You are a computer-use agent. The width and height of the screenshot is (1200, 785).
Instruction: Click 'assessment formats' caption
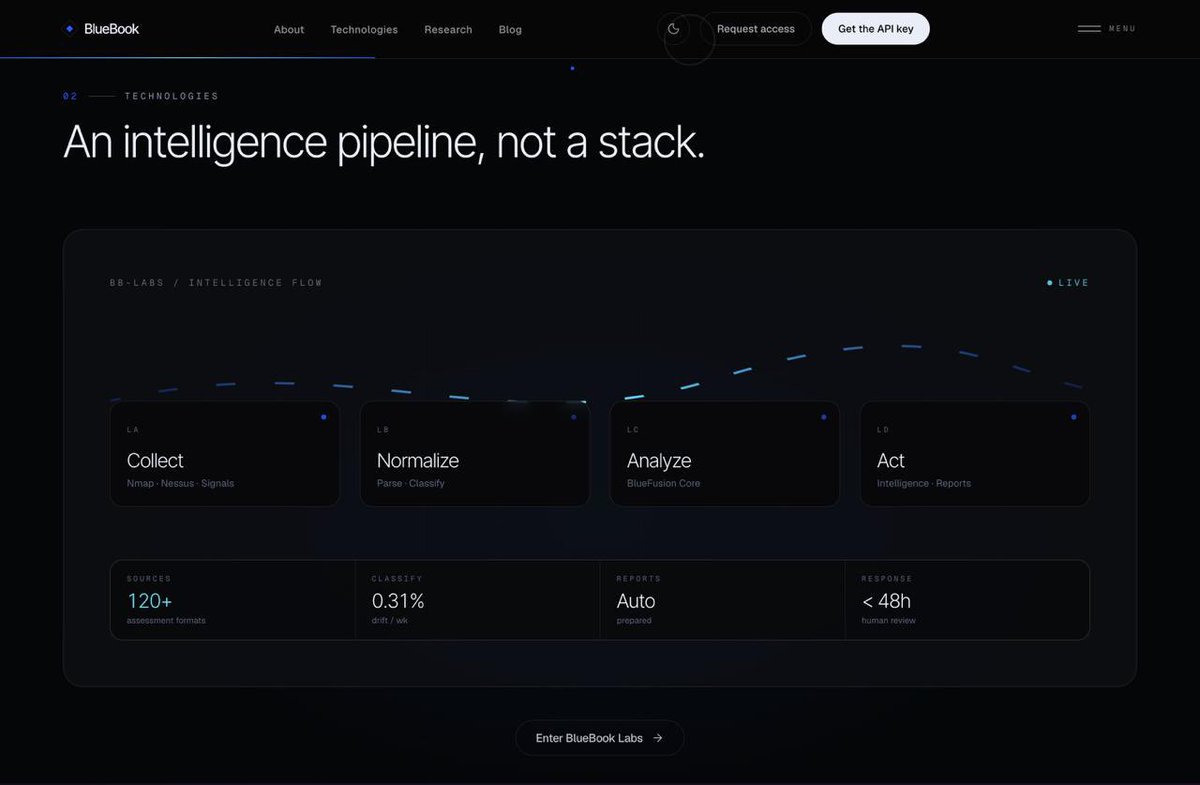click(166, 621)
